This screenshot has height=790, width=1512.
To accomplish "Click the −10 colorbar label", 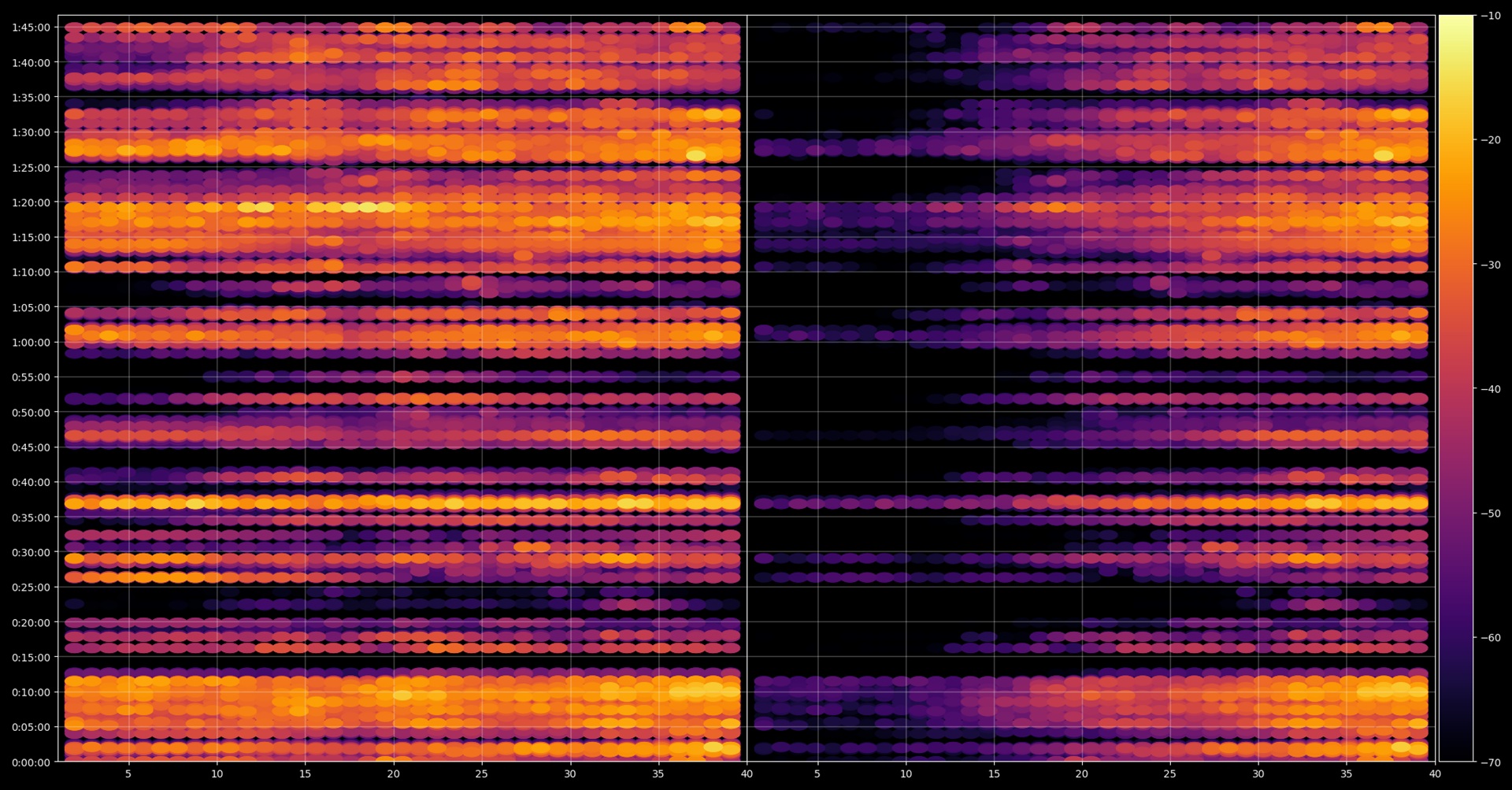I will pos(1490,16).
